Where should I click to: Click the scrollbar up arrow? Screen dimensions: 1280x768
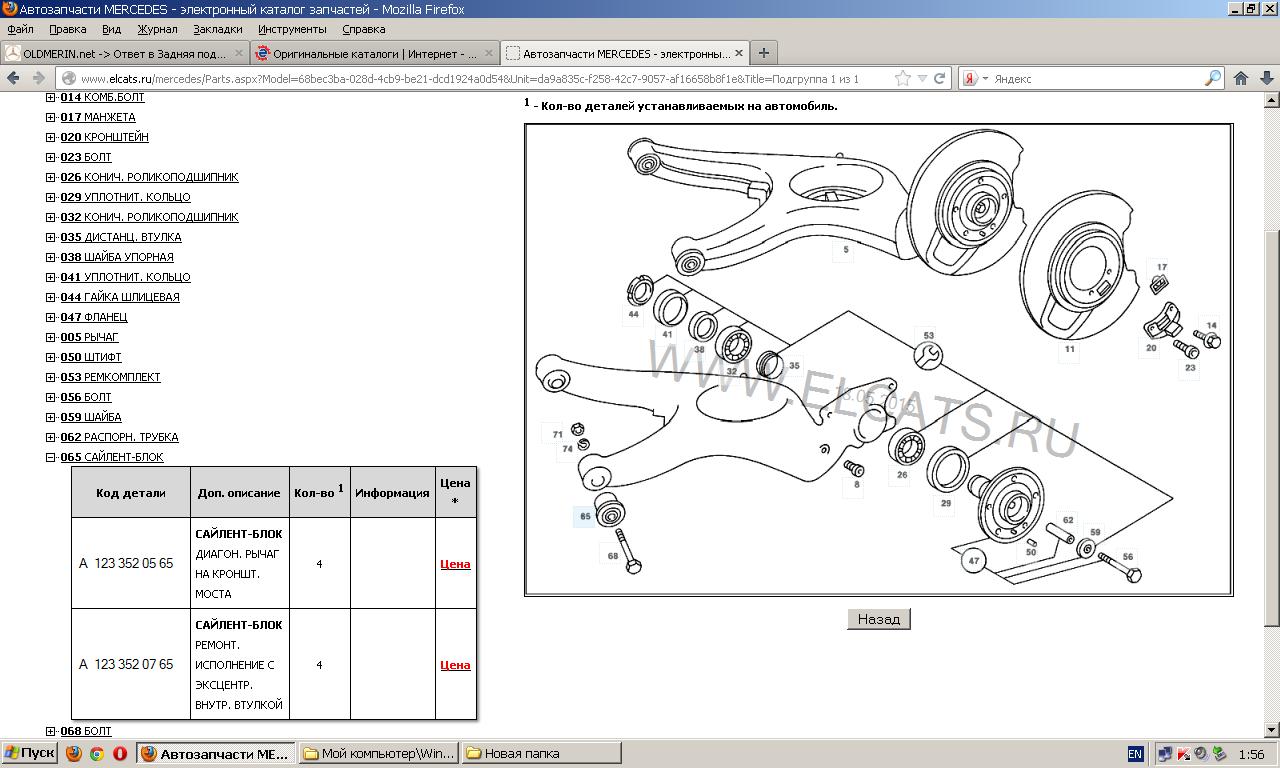[x=1272, y=100]
